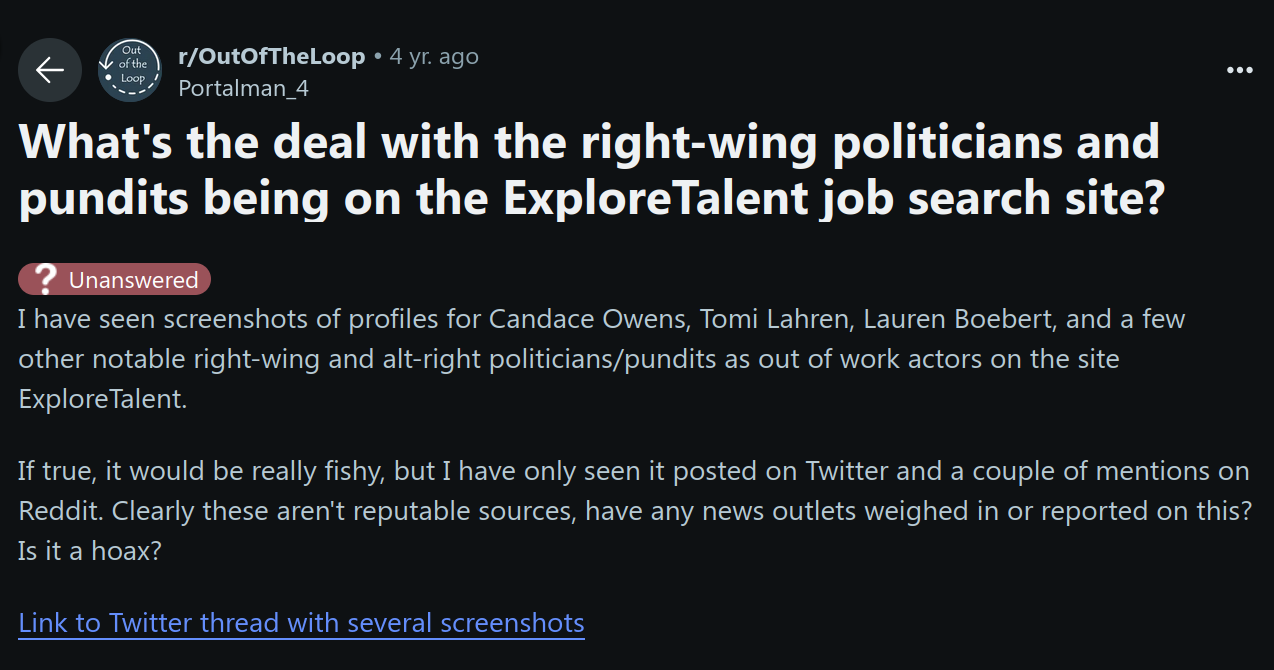Open link to Twitter thread with screenshots
Image resolution: width=1274 pixels, height=670 pixels.
(x=301, y=623)
